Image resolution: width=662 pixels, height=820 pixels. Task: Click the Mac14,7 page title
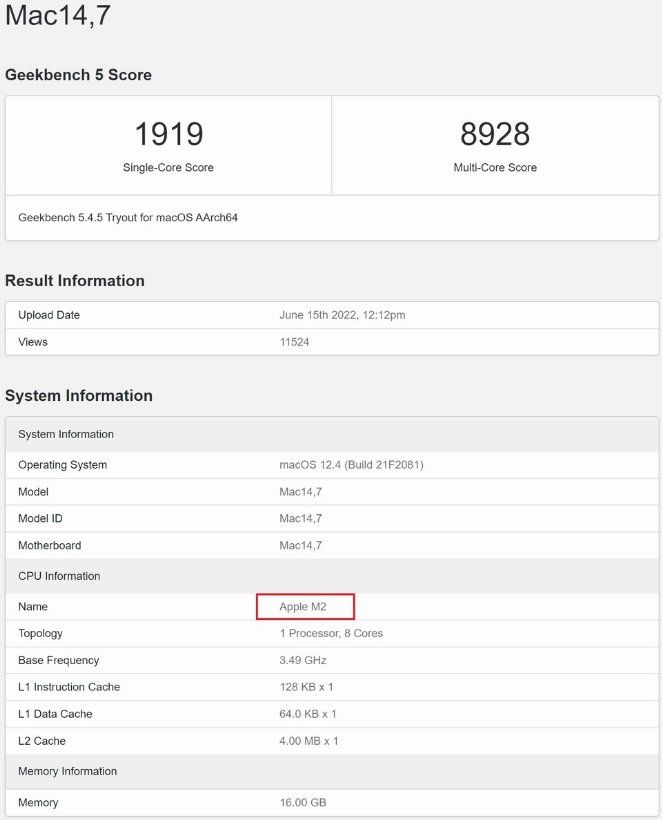(x=58, y=15)
